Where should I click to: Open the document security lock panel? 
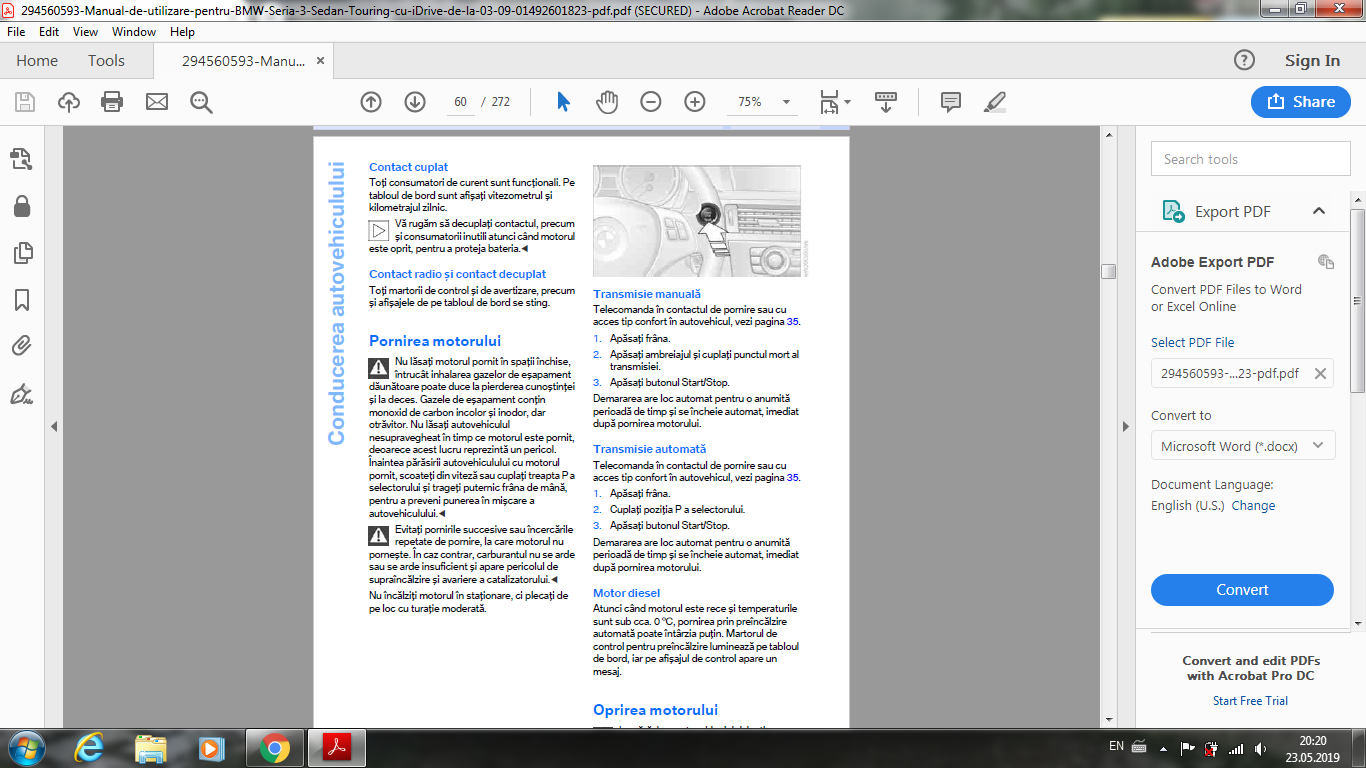pyautogui.click(x=22, y=206)
